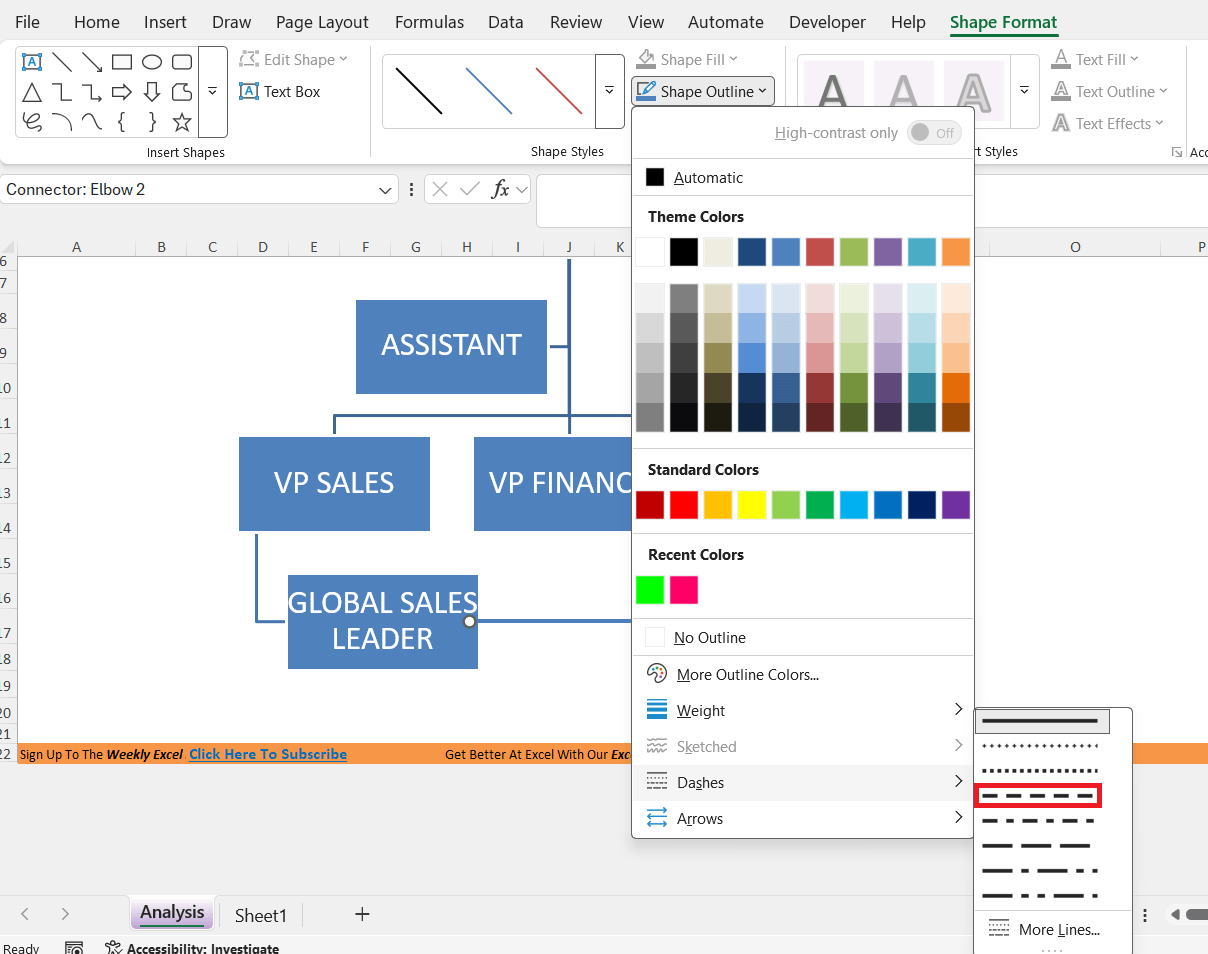Open Text Outline dropdown
Screen dimensions: 1208x954
coord(1109,91)
